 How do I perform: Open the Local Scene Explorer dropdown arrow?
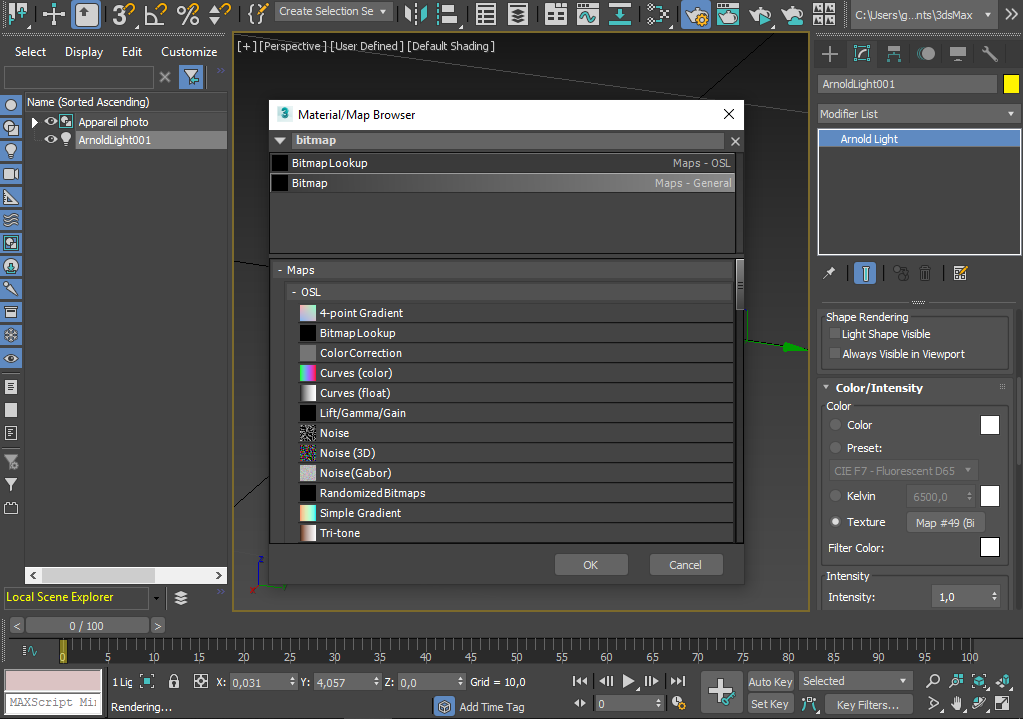(x=156, y=598)
